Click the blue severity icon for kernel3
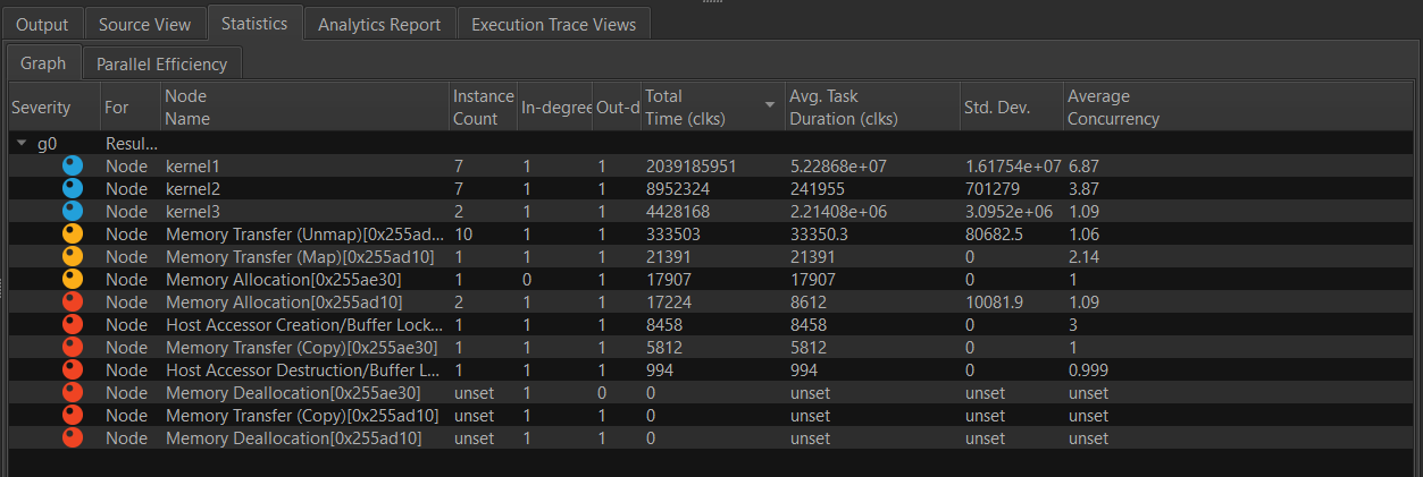Image resolution: width=1423 pixels, height=477 pixels. tap(72, 211)
